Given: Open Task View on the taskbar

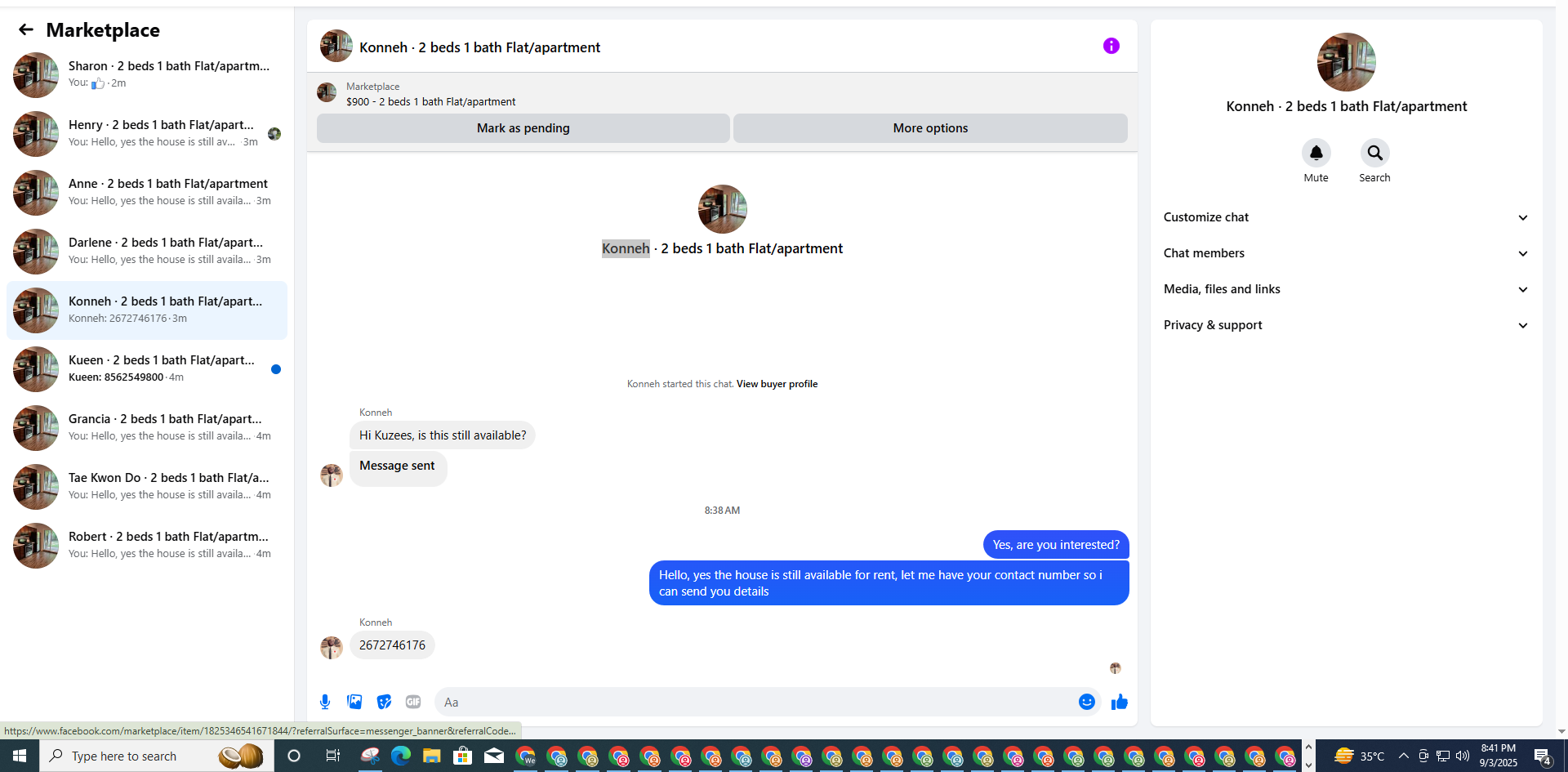Looking at the screenshot, I should pos(332,756).
